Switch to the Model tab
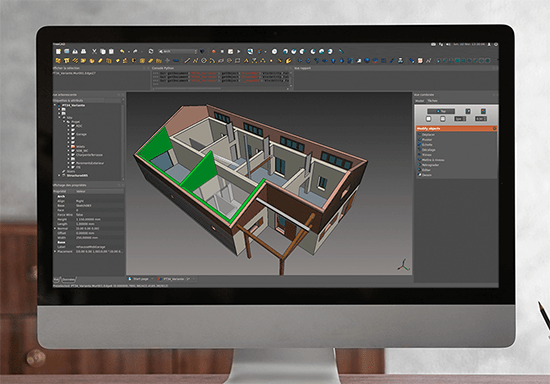550x384 pixels. point(420,101)
